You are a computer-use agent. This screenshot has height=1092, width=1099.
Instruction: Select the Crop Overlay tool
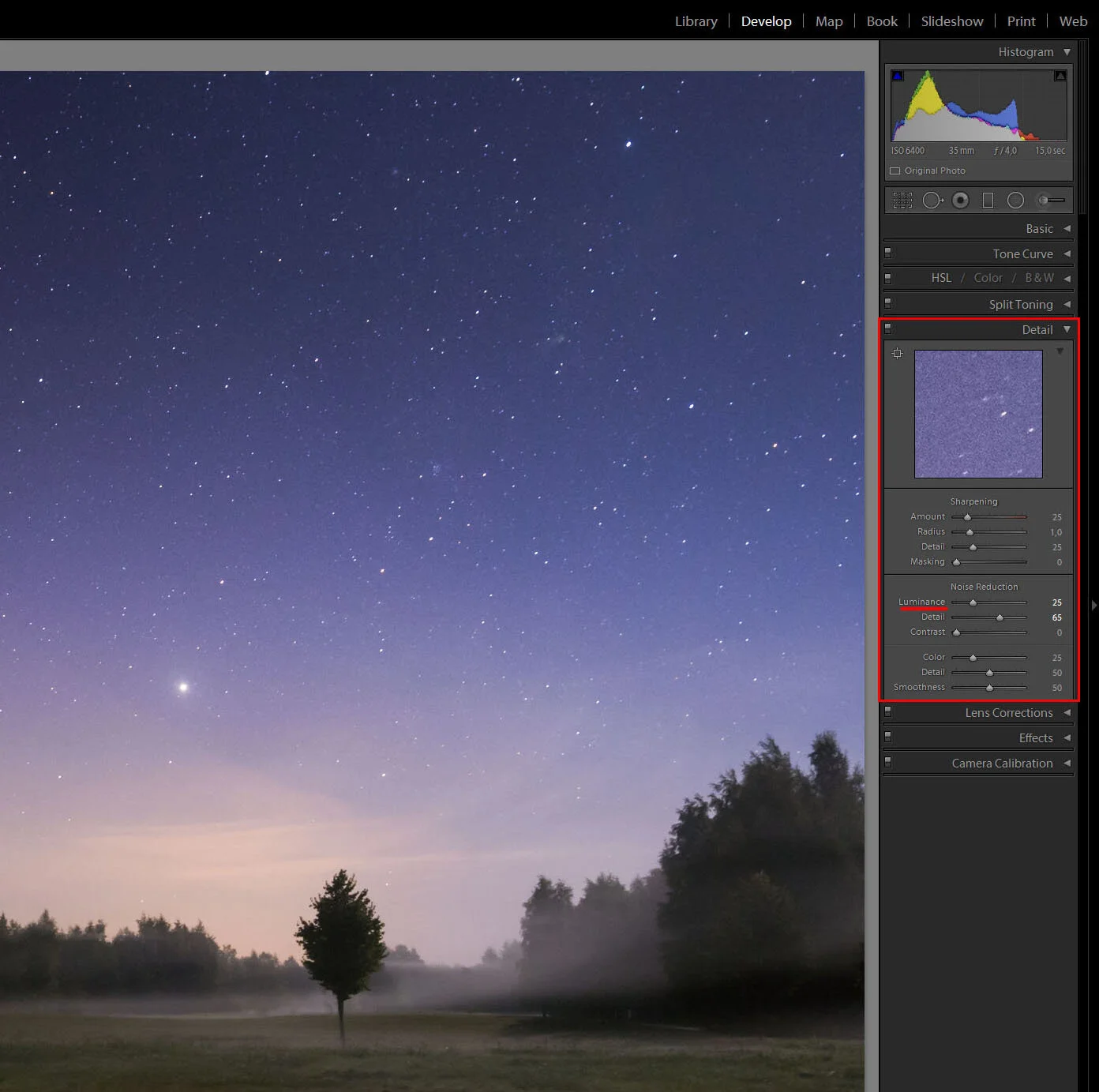902,200
